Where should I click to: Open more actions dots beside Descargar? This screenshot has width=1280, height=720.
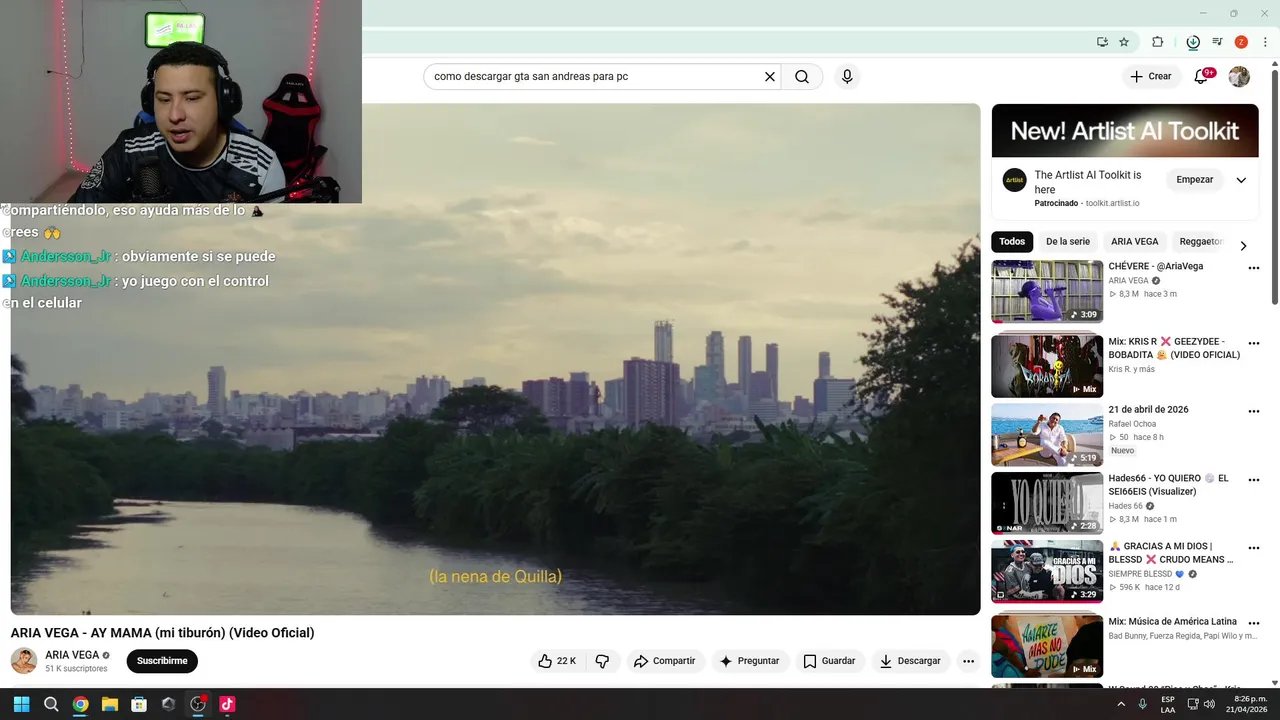pos(968,661)
